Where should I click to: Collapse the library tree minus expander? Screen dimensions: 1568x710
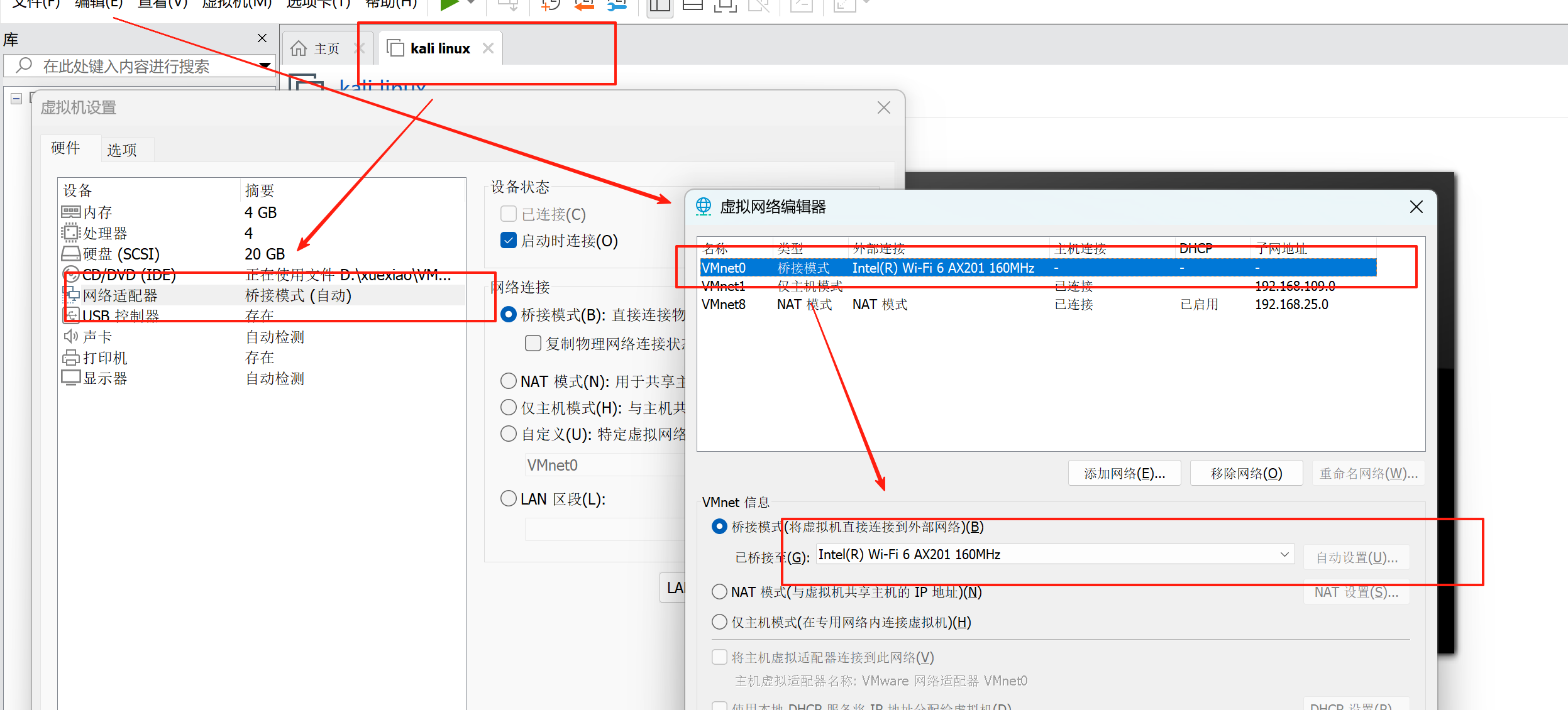[x=16, y=99]
